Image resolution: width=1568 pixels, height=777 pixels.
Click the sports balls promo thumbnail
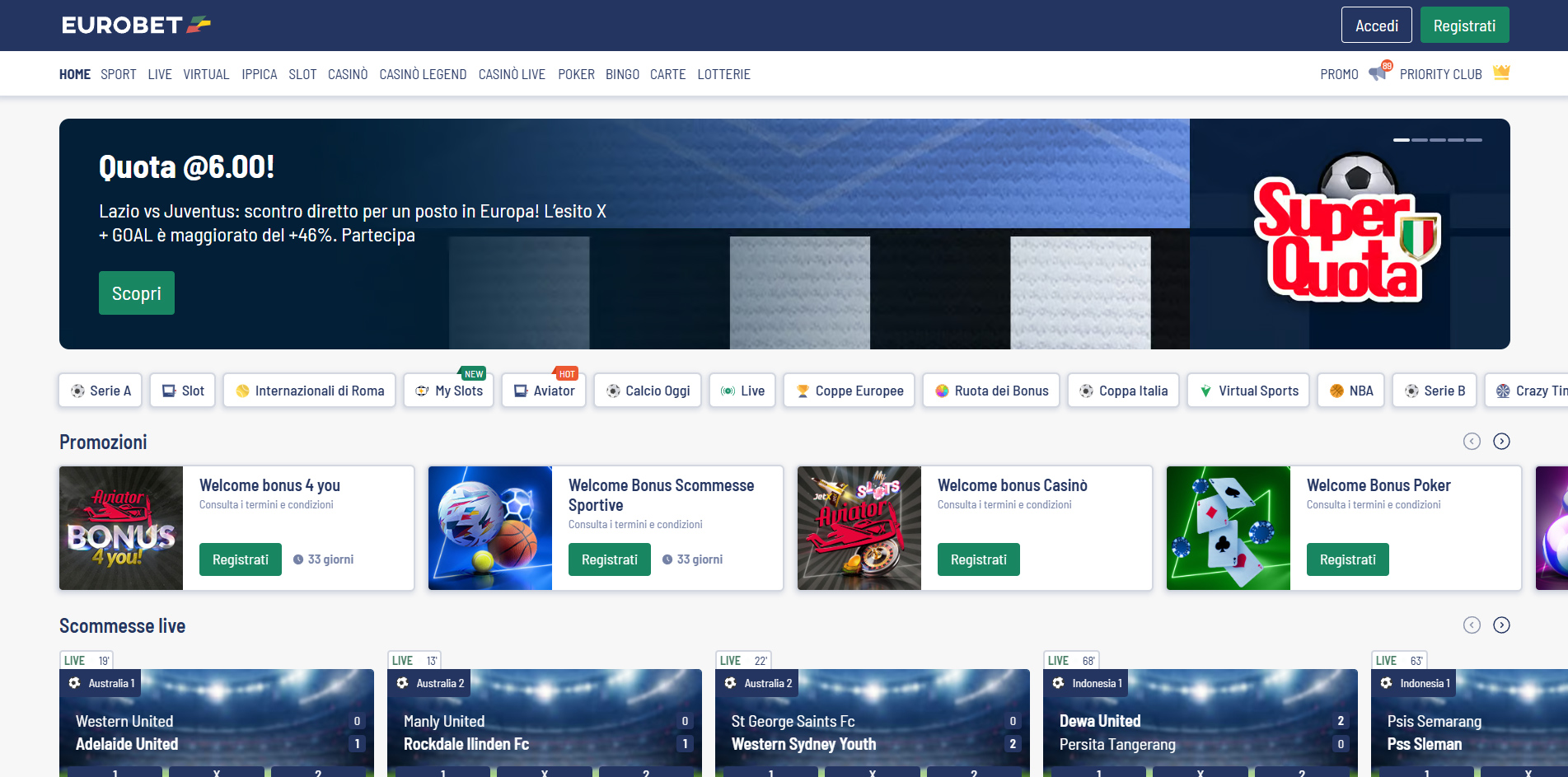click(490, 528)
